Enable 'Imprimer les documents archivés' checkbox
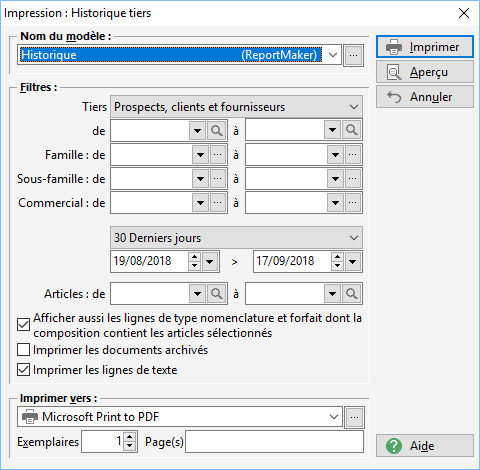480x470 pixels. point(23,350)
